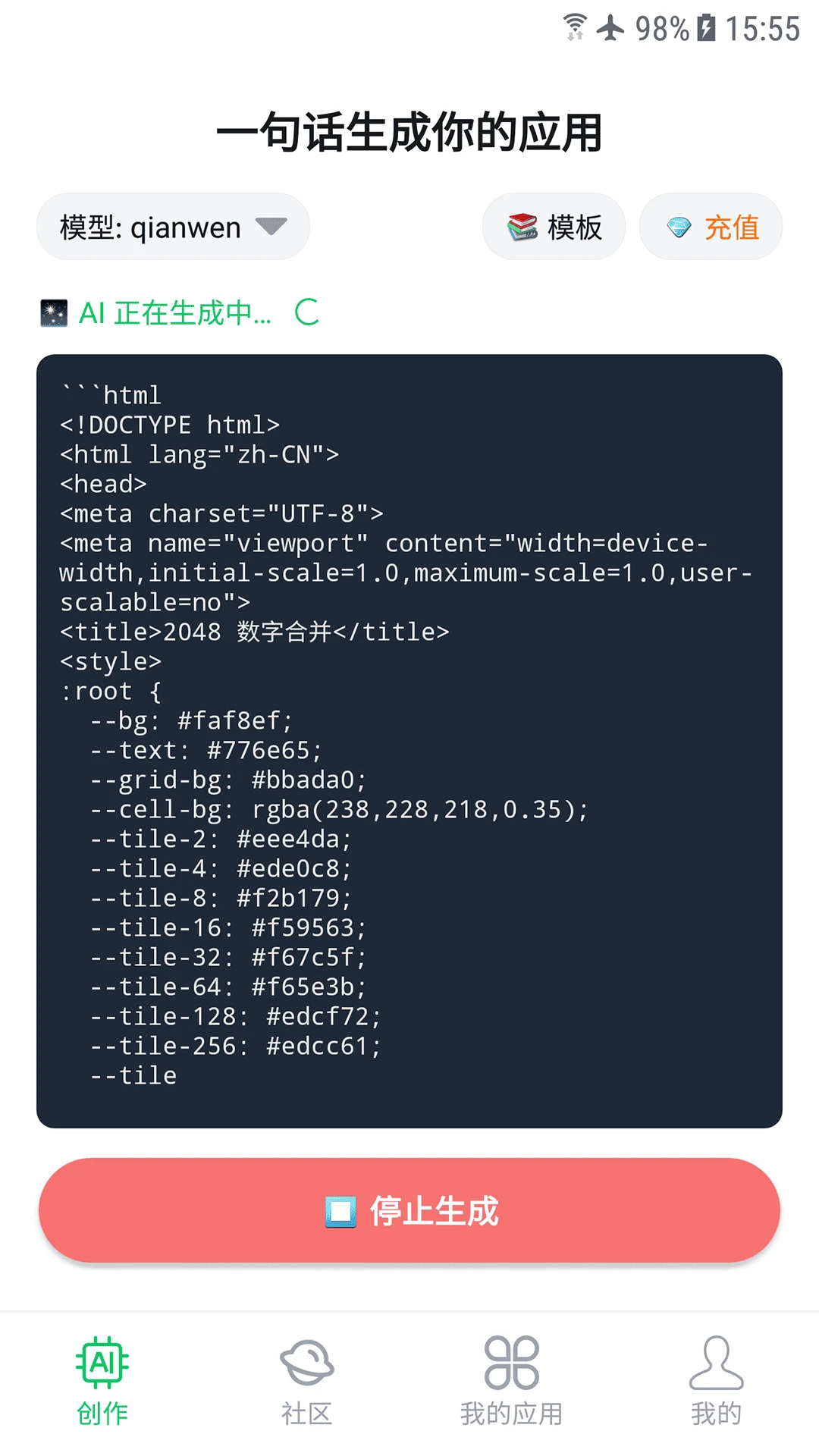Viewport: 819px width, 1456px height.
Task: Open the qianwen model dropdown
Action: tap(173, 227)
